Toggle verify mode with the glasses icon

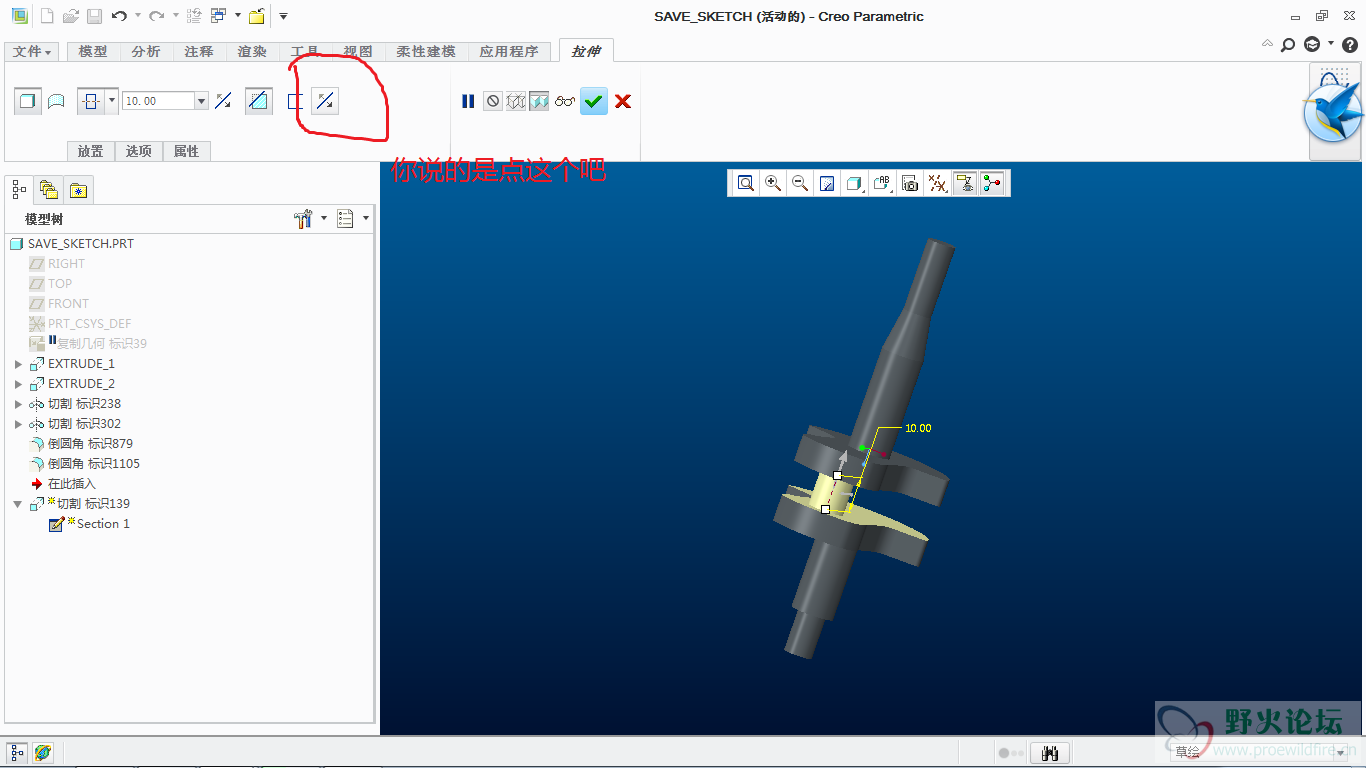click(565, 101)
